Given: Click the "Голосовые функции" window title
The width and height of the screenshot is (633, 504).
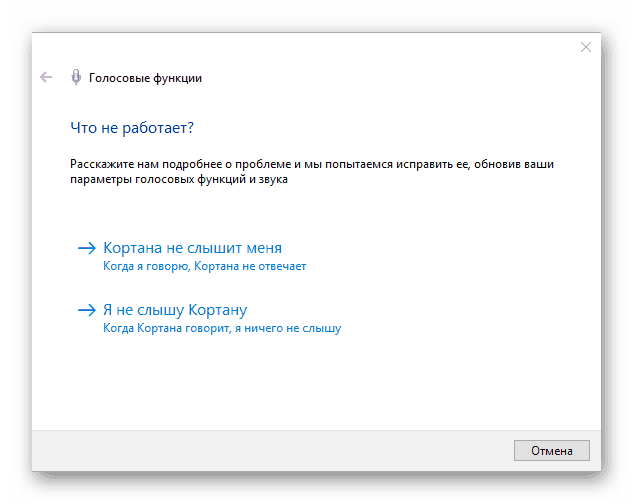Looking at the screenshot, I should click(145, 78).
